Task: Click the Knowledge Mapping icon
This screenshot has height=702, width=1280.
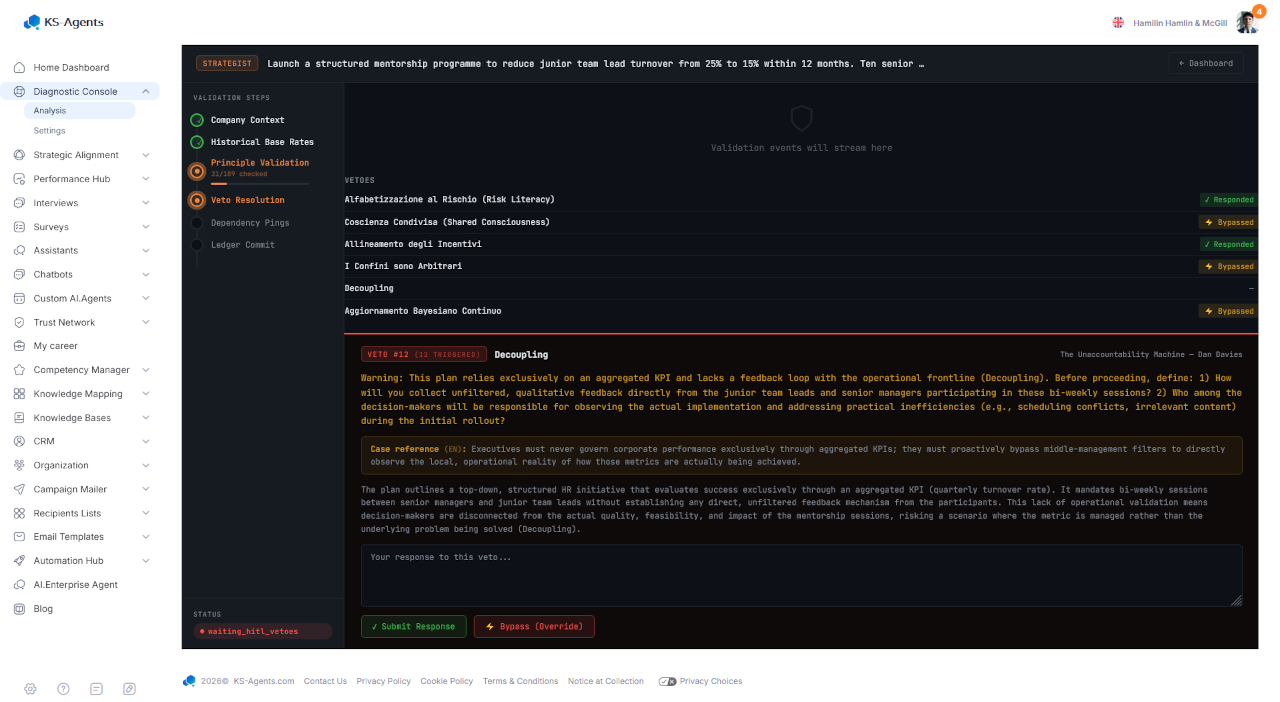Action: pyautogui.click(x=19, y=394)
